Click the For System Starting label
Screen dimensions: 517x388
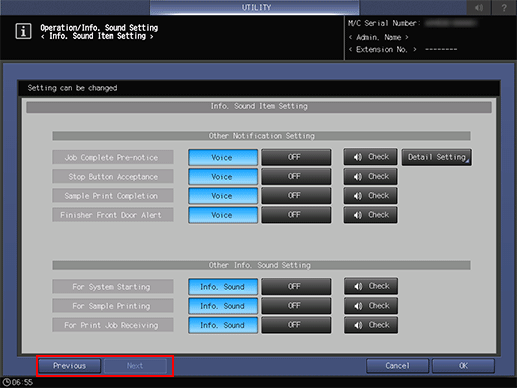coord(113,287)
